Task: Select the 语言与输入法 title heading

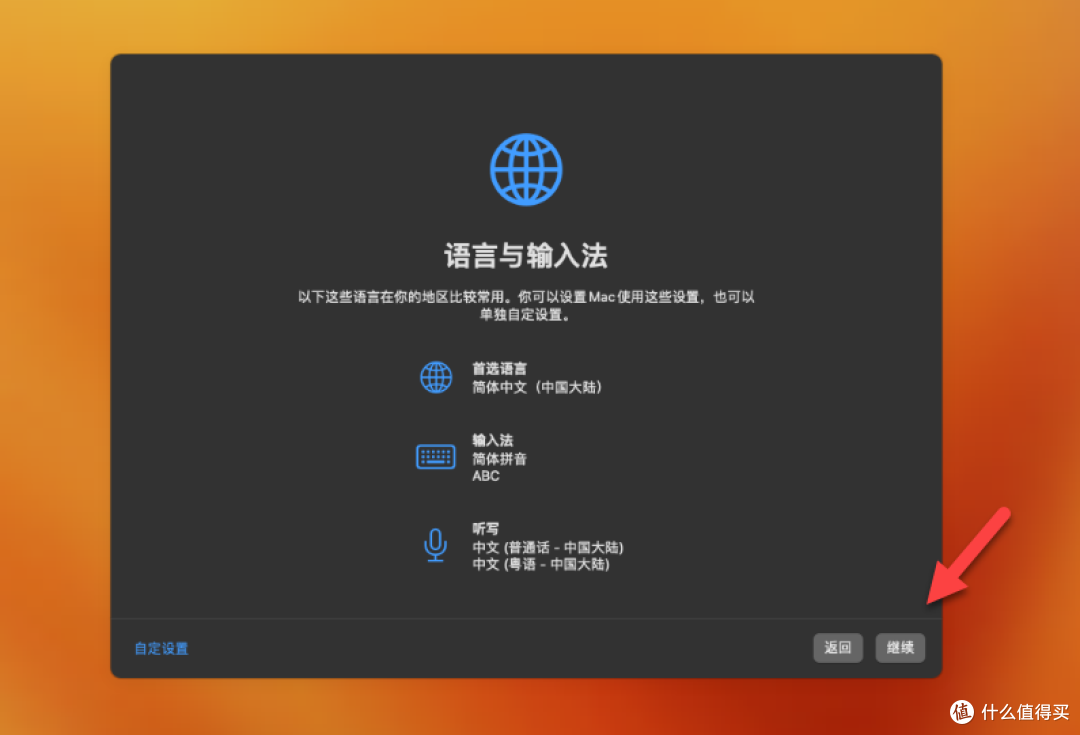Action: point(527,255)
